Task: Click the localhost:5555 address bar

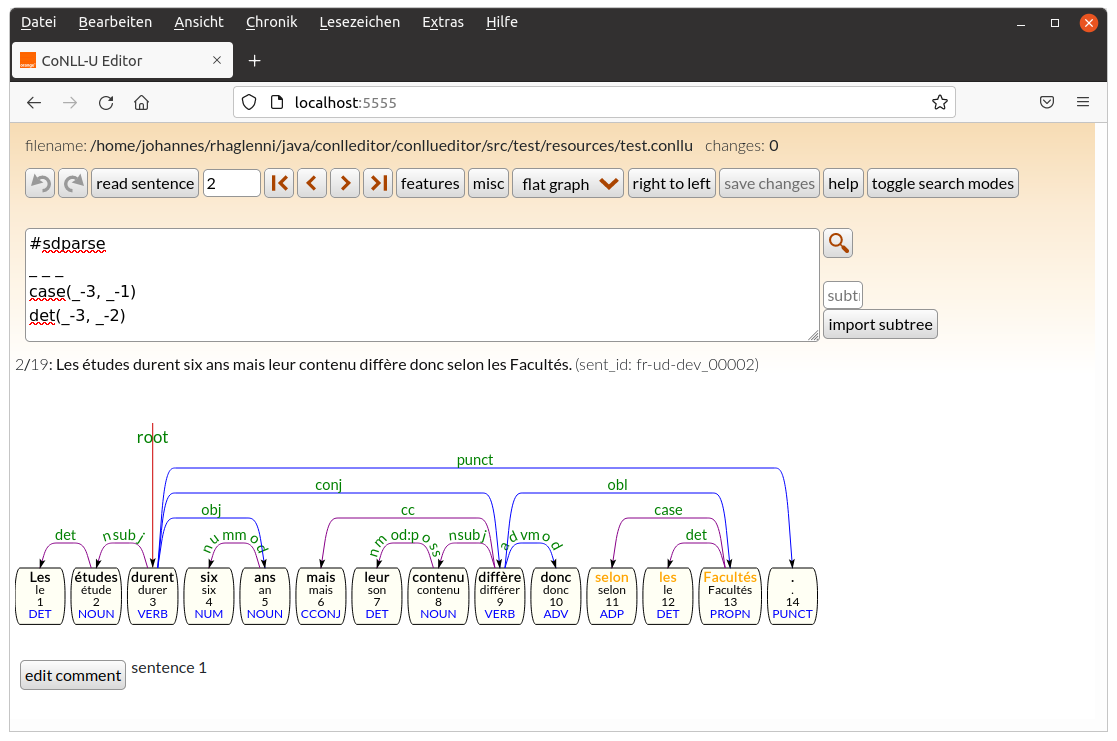Action: pos(594,103)
